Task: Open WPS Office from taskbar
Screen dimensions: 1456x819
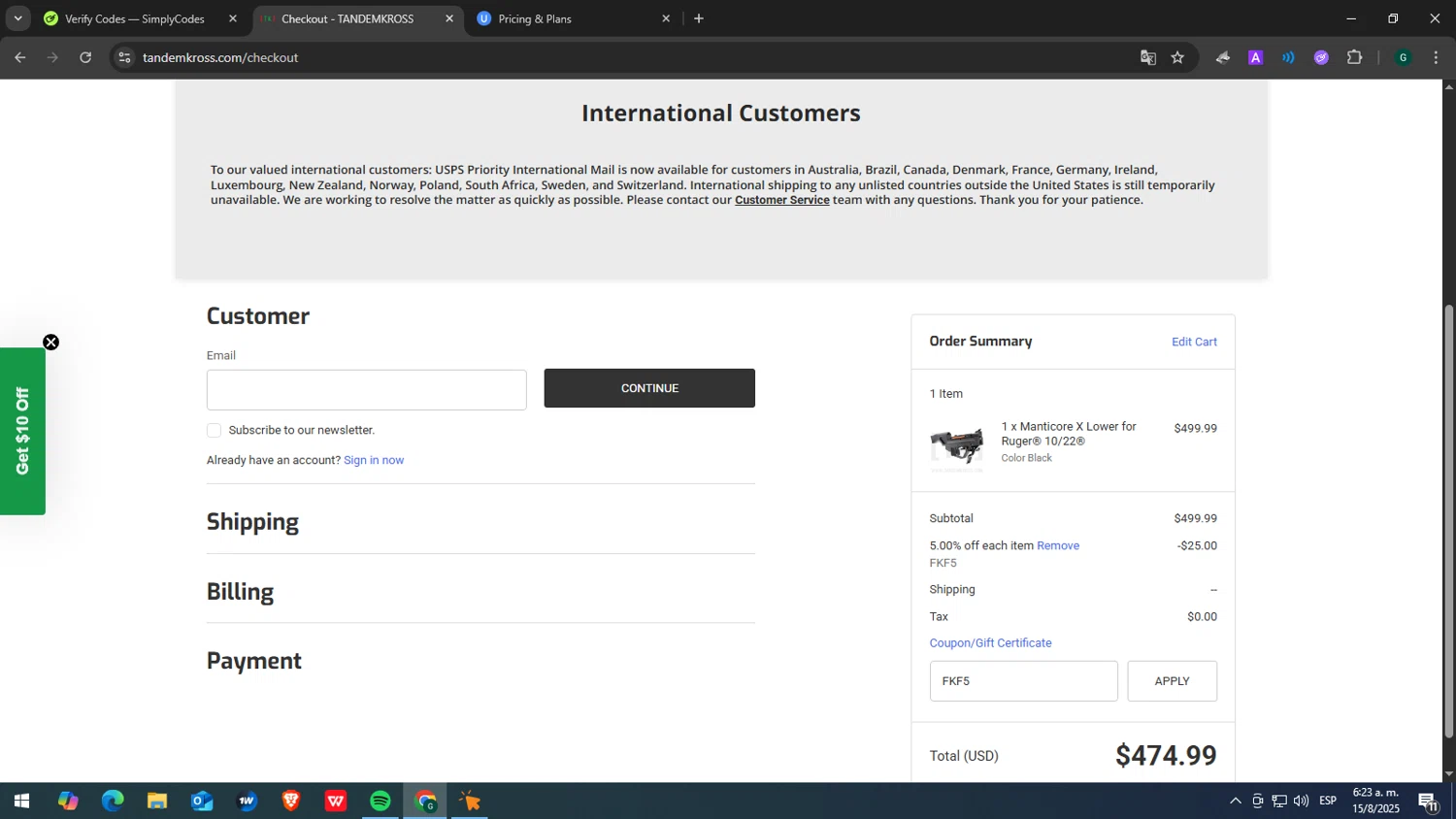Action: [x=336, y=801]
